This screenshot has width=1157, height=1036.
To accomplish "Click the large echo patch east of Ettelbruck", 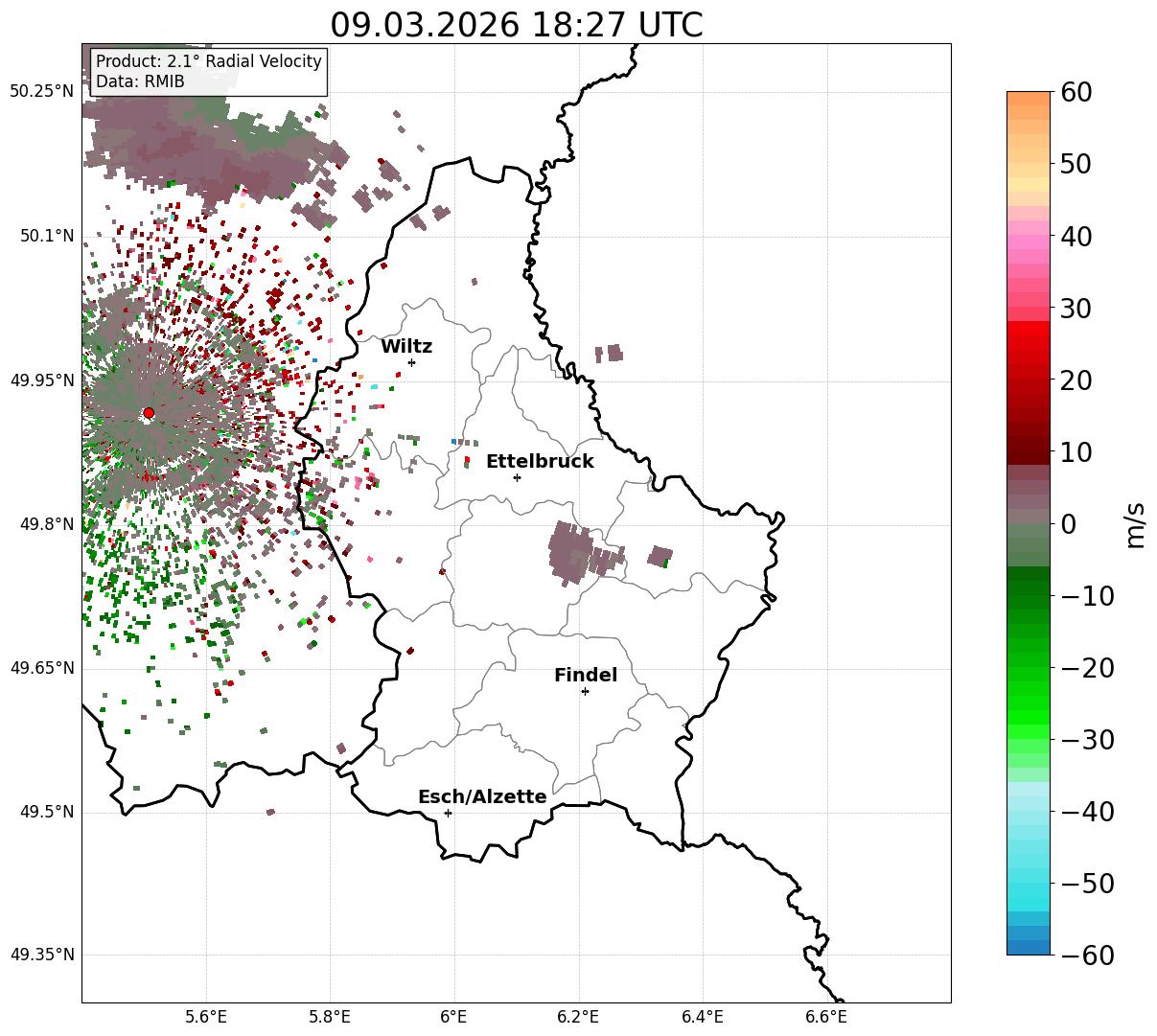I will (x=570, y=552).
